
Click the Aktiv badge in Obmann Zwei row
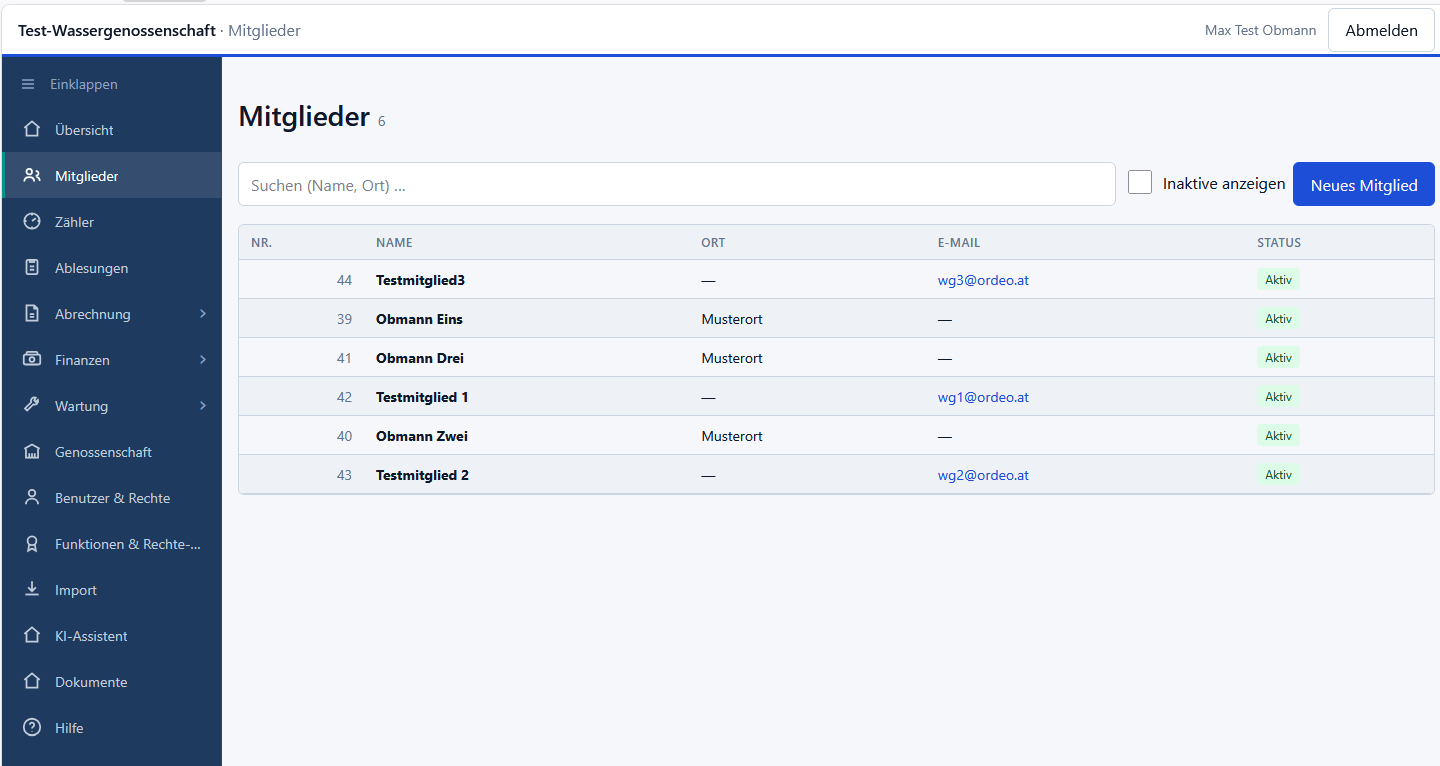click(1278, 436)
